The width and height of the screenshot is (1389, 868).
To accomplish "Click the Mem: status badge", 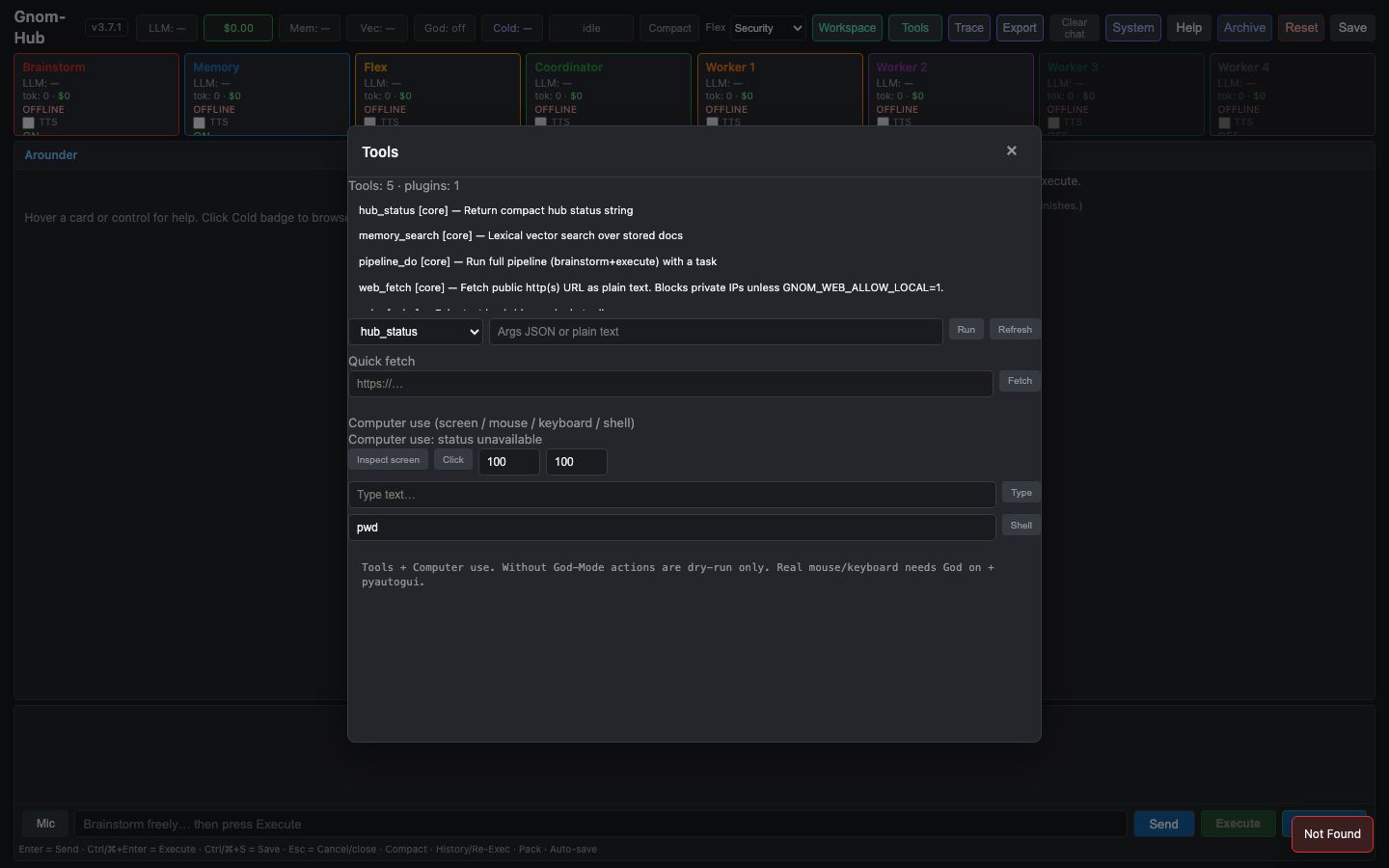I will [310, 28].
